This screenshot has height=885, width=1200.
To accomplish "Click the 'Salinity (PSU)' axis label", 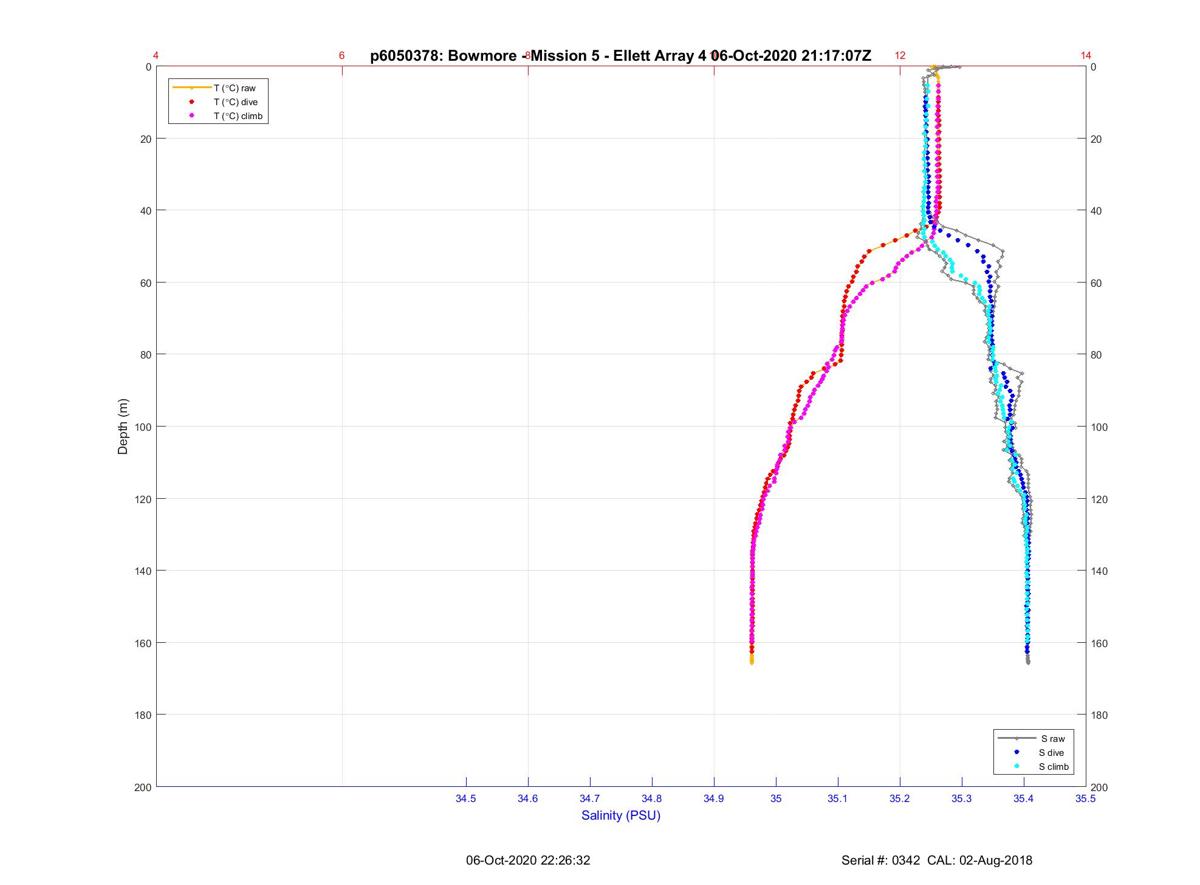I will [x=621, y=816].
